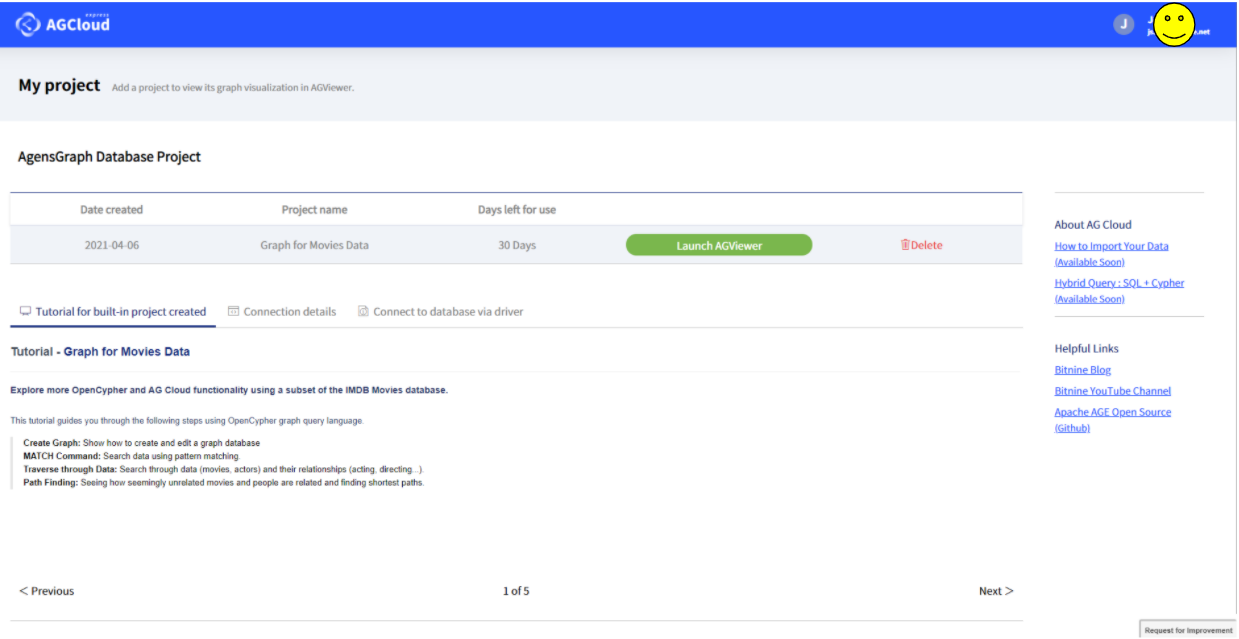This screenshot has width=1239, height=639.
Task: Click the MATCH Command step line
Action: click(x=131, y=456)
